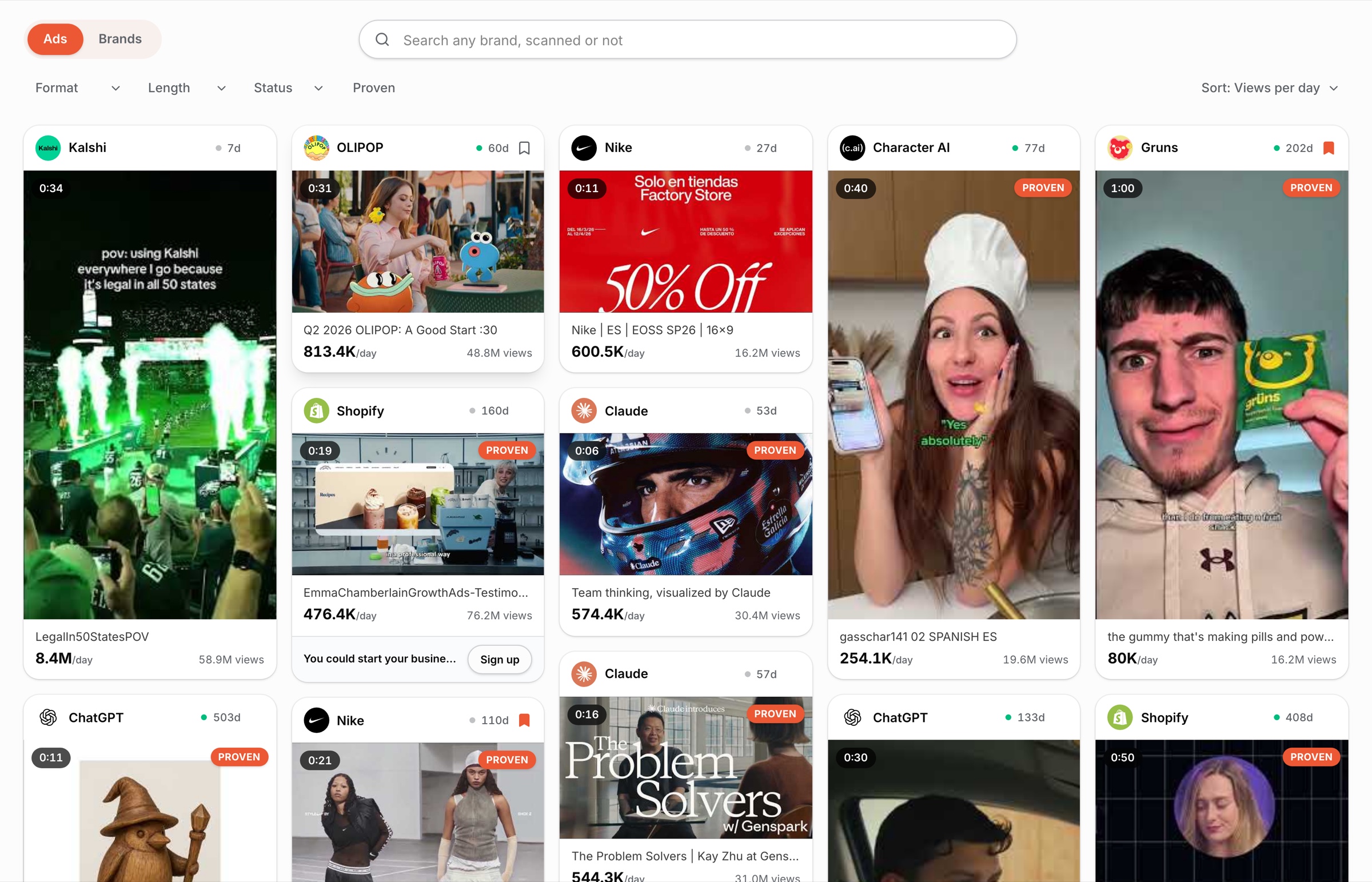Click PROVEN badge on Gruns ad
1372x882 pixels.
(1311, 188)
